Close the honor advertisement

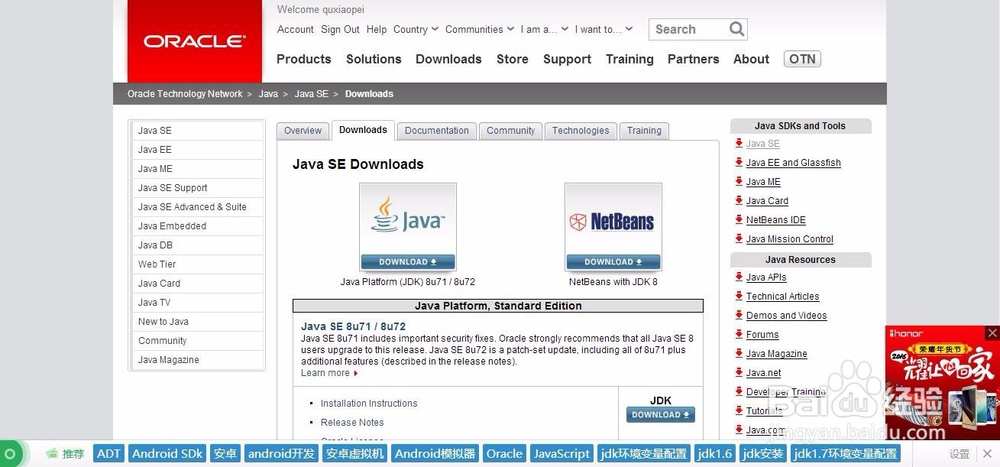[x=992, y=333]
